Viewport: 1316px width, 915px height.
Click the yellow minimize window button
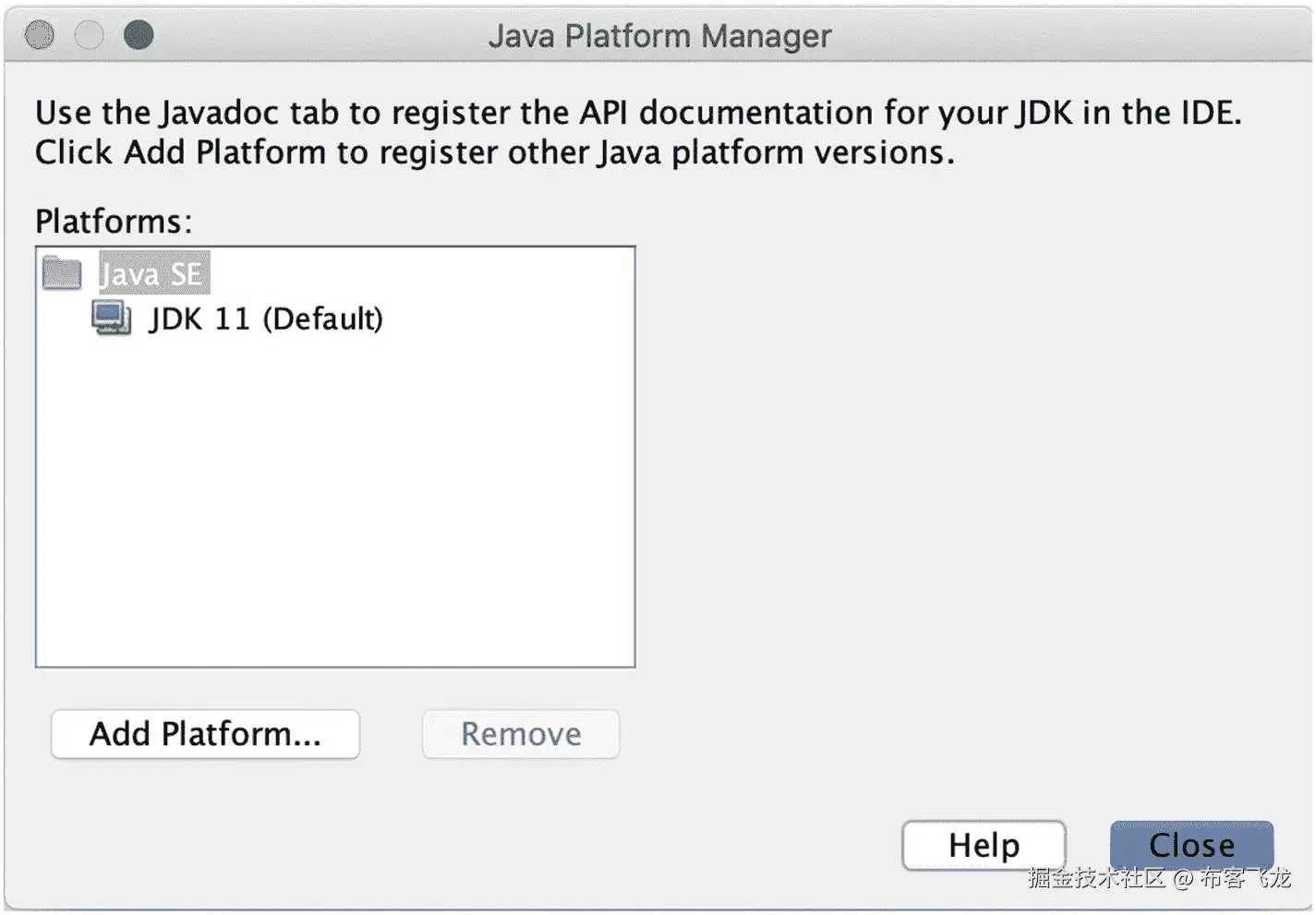[90, 35]
